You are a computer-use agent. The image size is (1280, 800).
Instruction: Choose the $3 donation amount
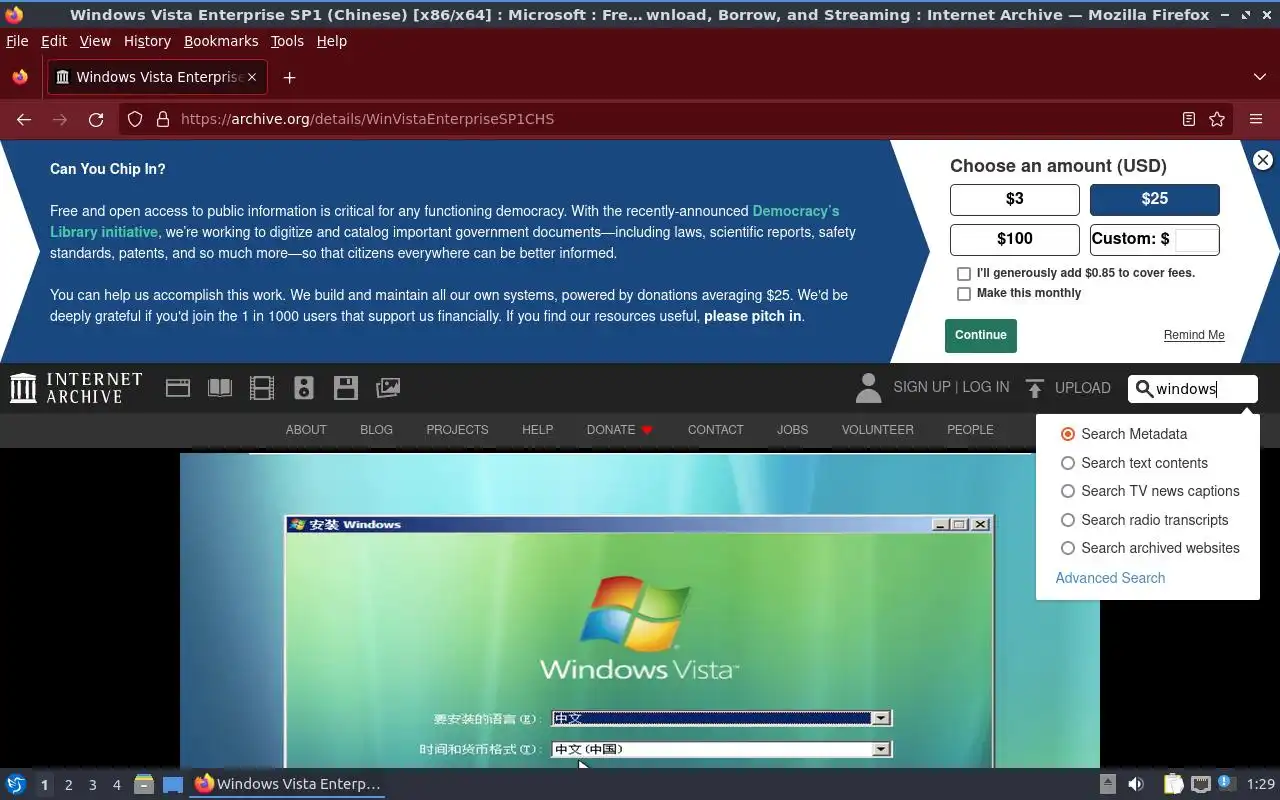pyautogui.click(x=1015, y=199)
